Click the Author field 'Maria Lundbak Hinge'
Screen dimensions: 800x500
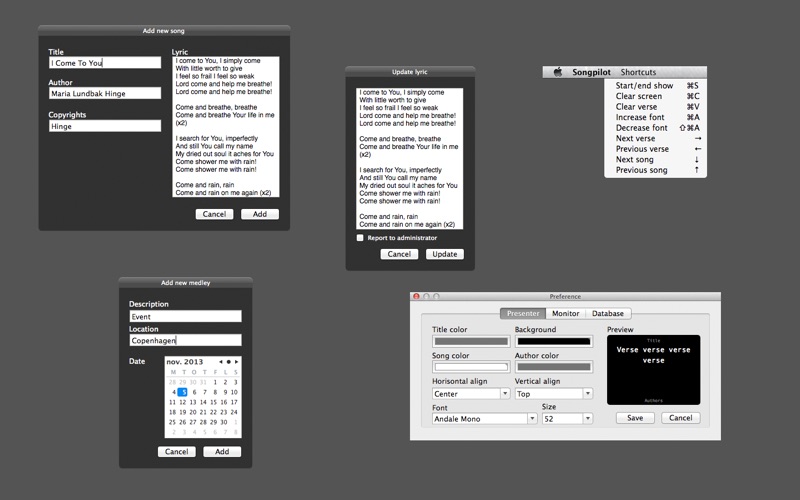click(105, 93)
